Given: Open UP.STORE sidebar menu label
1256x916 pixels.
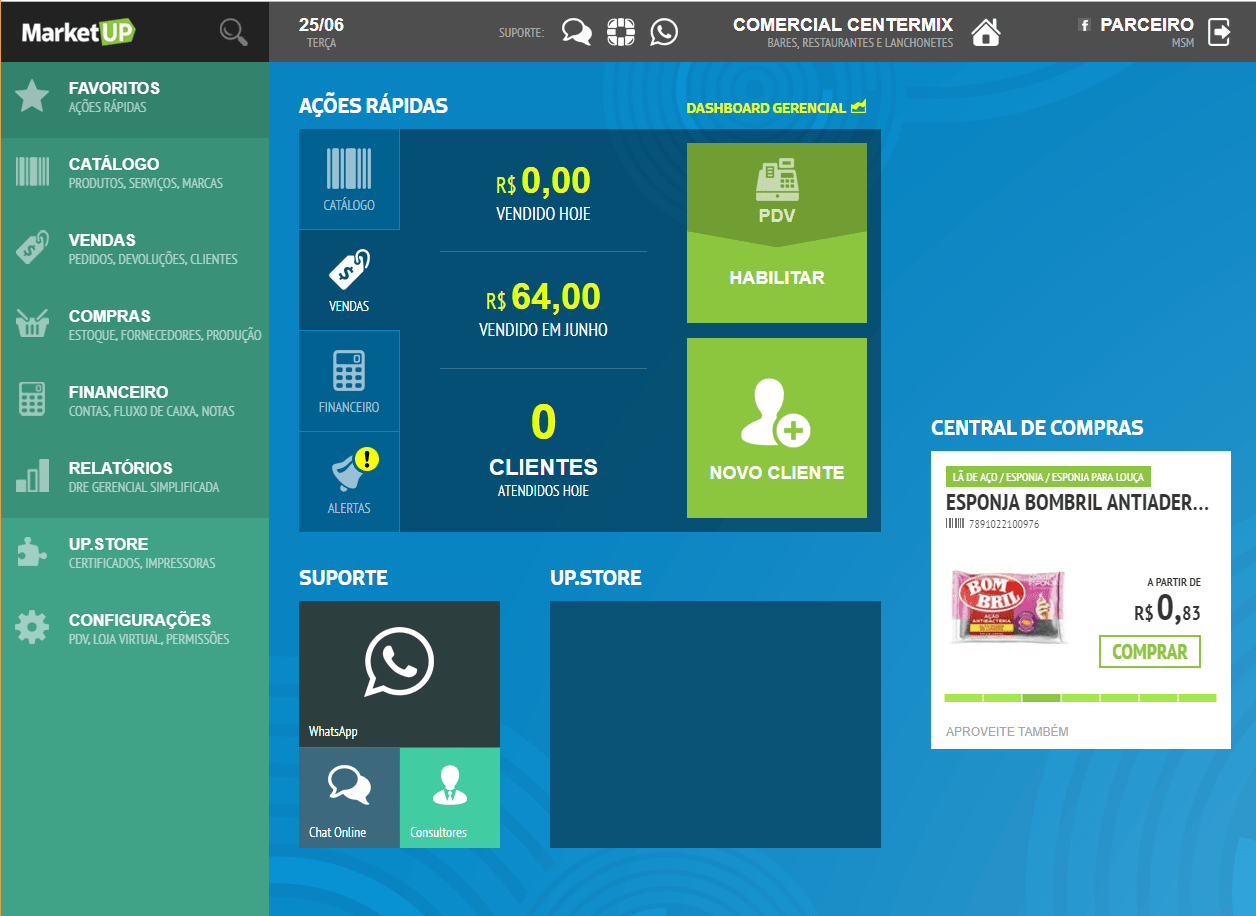Looking at the screenshot, I should (x=108, y=544).
